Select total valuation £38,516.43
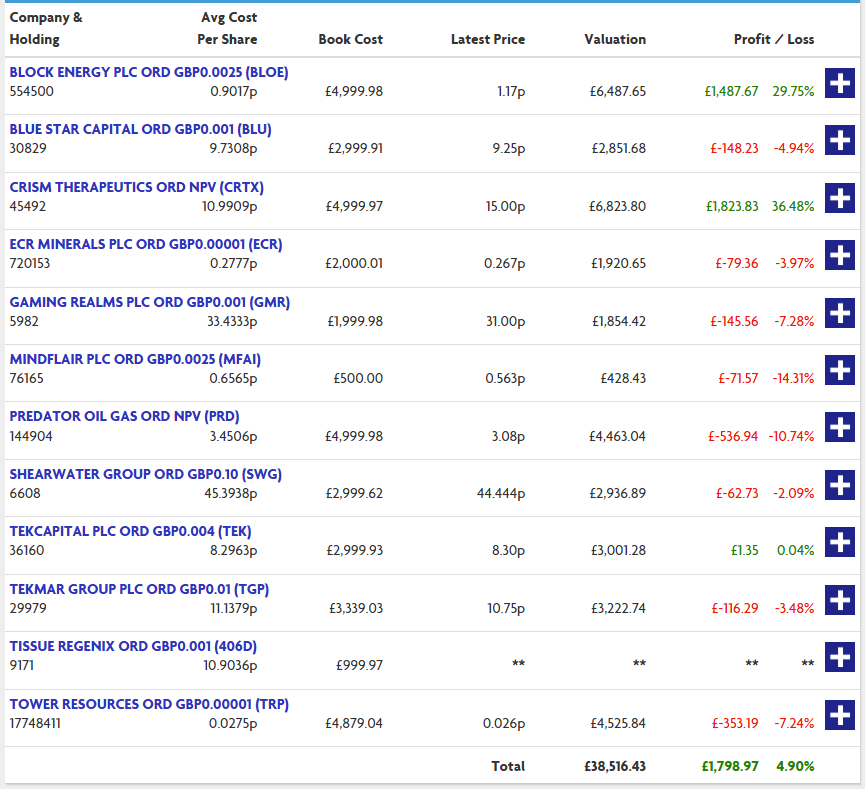 coord(615,766)
